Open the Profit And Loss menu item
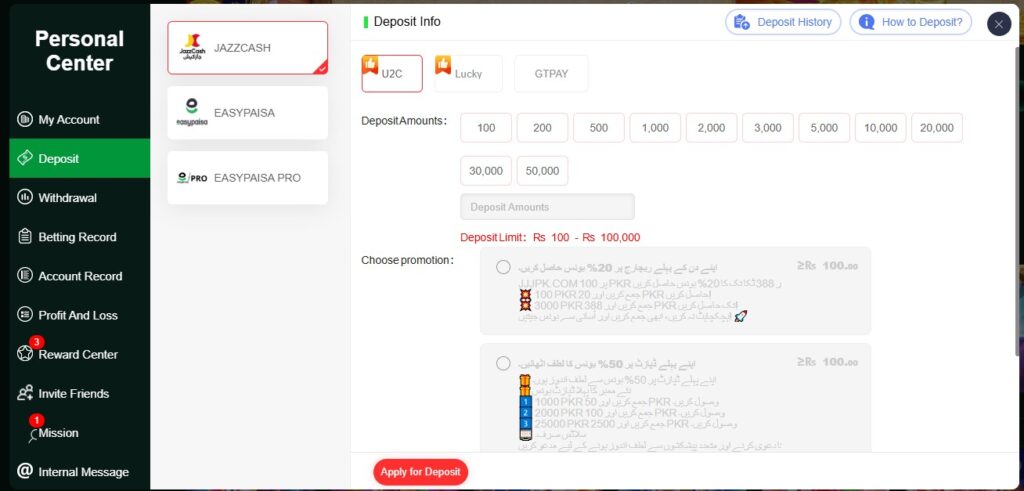The height and width of the screenshot is (491, 1024). [77, 315]
